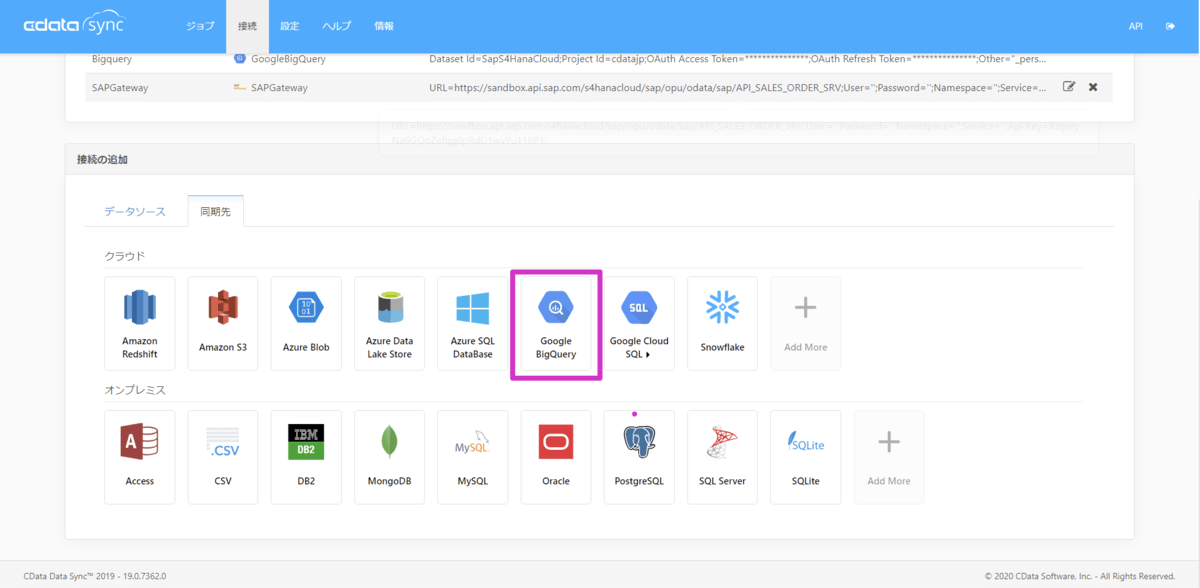Pick the SQL Server destination tile

tap(722, 457)
